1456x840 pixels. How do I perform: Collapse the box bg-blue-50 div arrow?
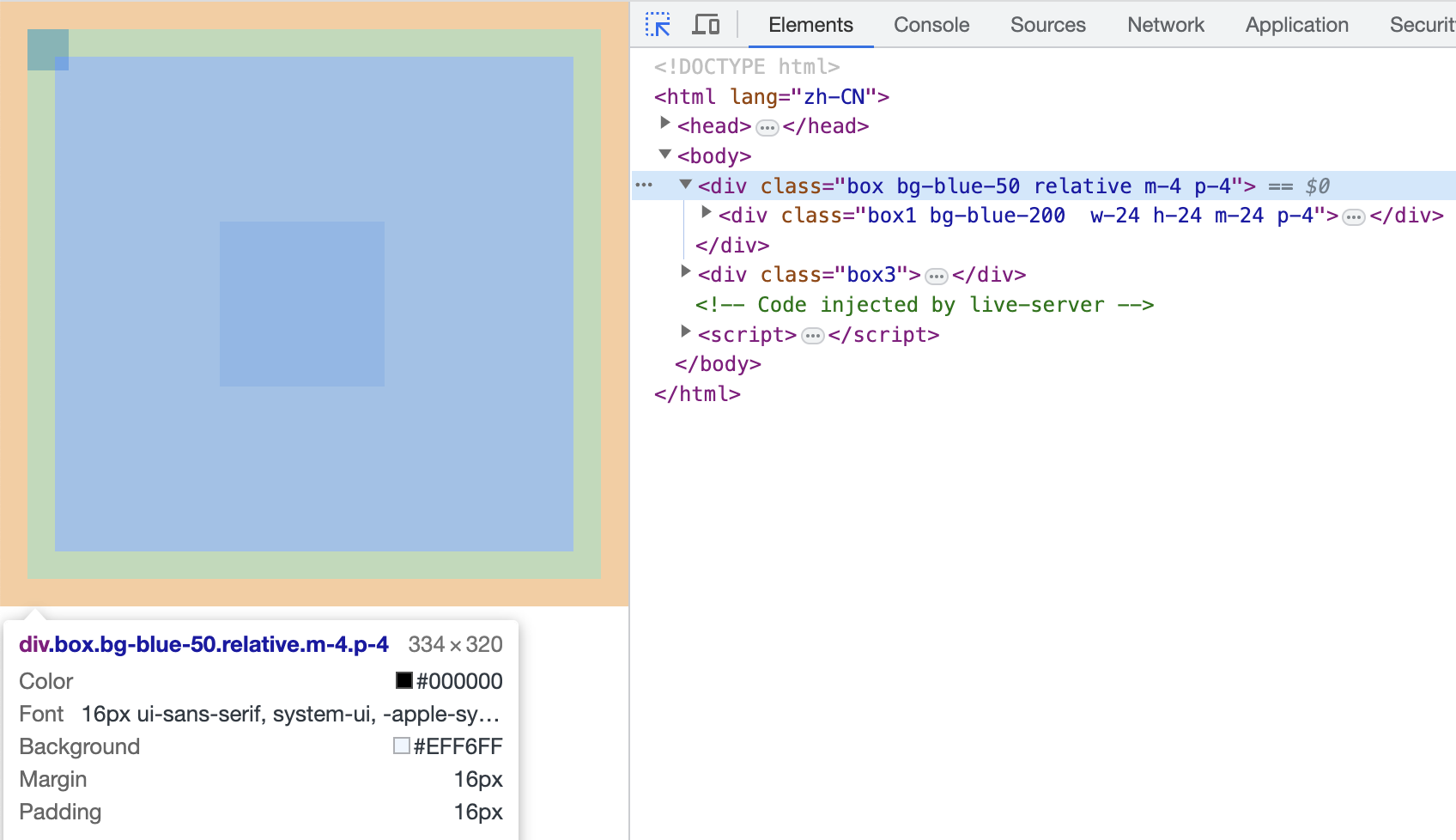pos(685,184)
